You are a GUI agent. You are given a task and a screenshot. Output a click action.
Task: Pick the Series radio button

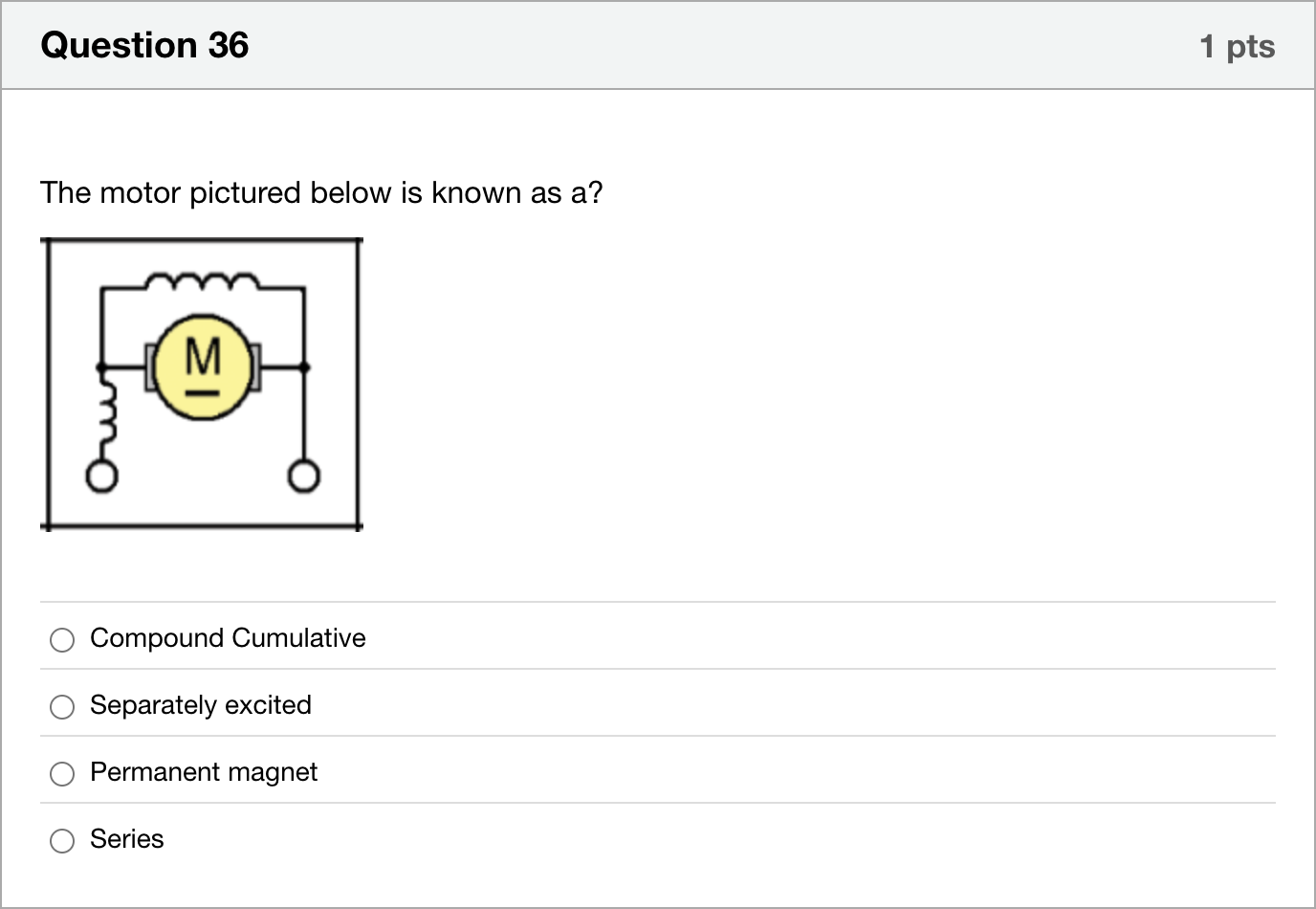(x=62, y=840)
